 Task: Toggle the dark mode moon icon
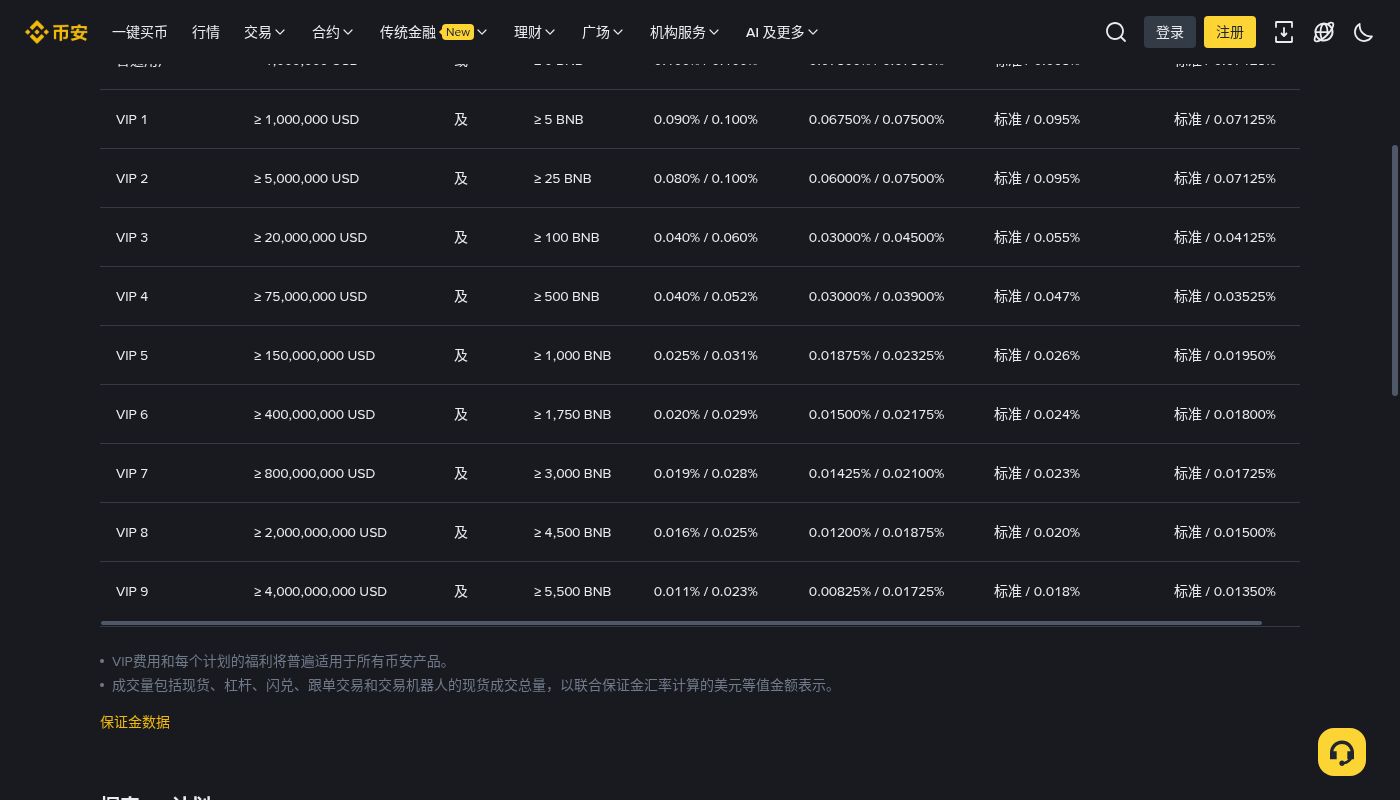click(x=1364, y=32)
